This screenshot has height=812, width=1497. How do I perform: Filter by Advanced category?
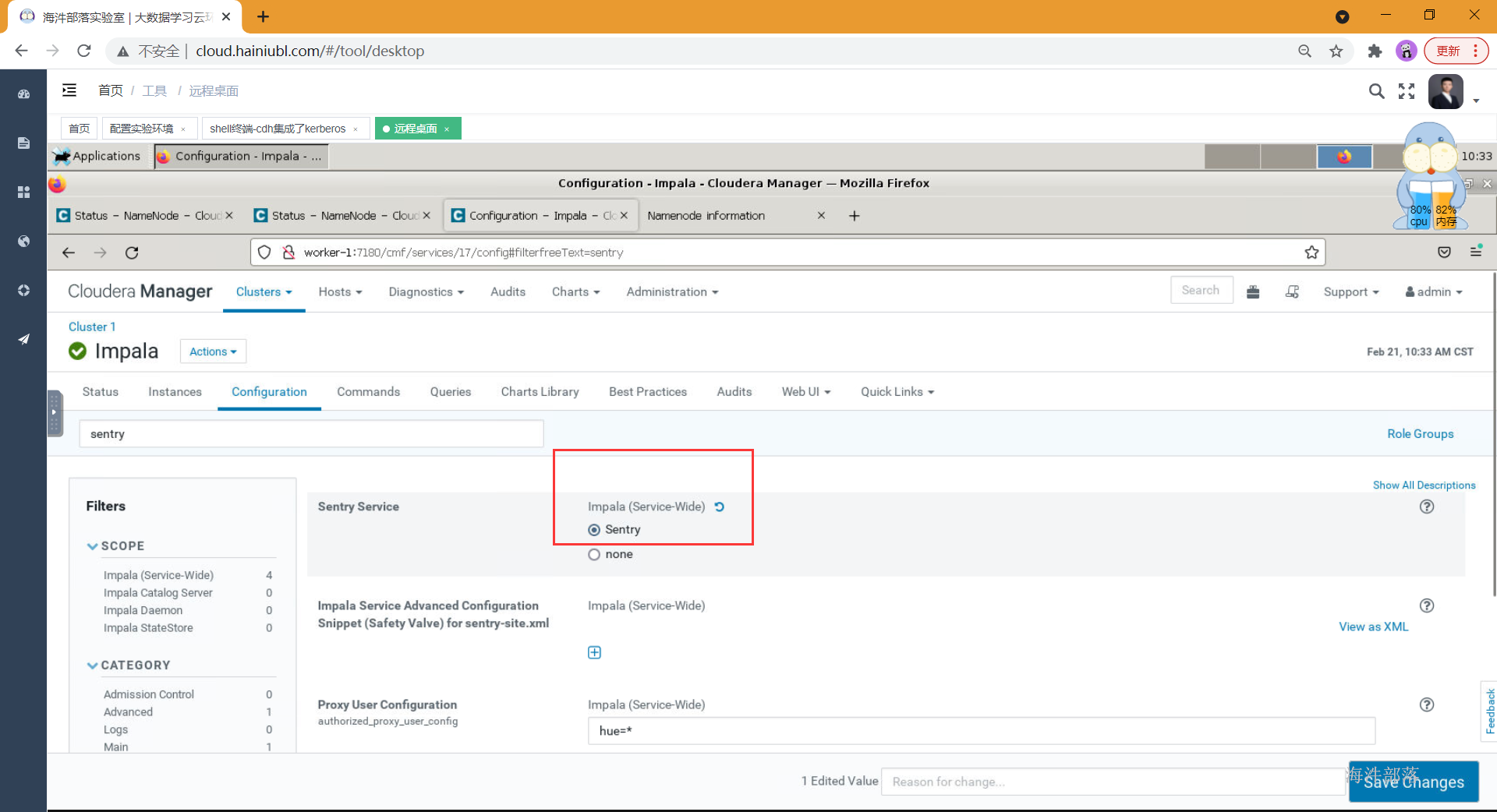click(x=128, y=711)
